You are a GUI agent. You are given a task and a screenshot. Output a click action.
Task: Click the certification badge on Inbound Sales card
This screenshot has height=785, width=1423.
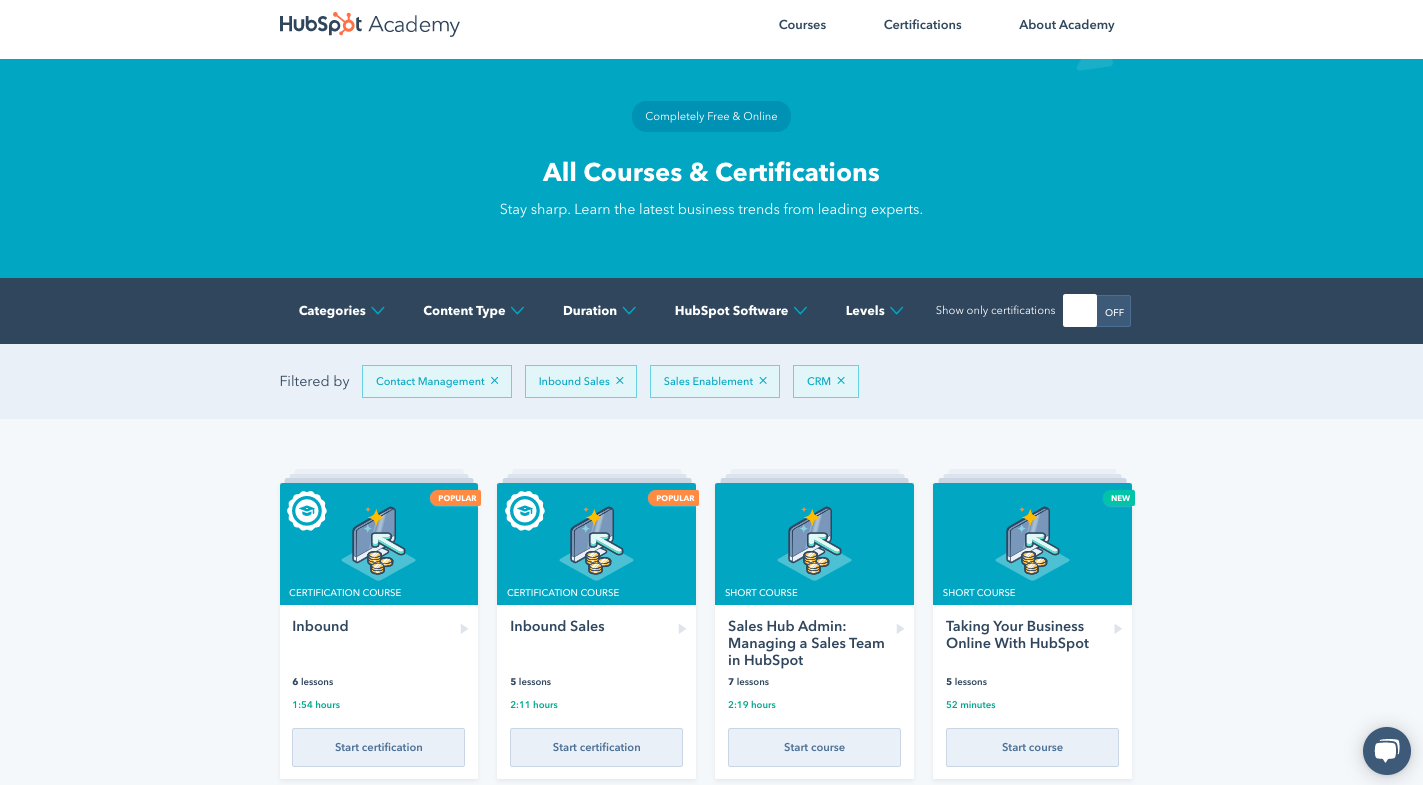tap(525, 511)
